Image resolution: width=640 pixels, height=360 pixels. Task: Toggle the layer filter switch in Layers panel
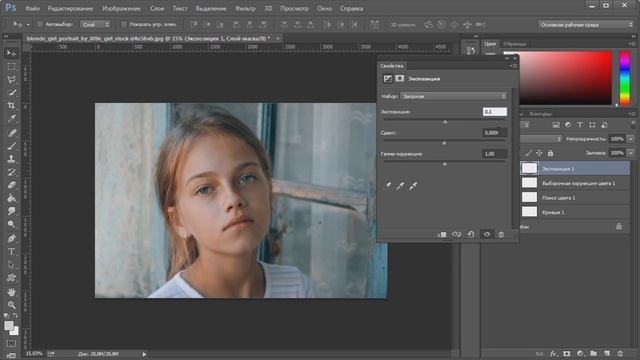pos(633,125)
